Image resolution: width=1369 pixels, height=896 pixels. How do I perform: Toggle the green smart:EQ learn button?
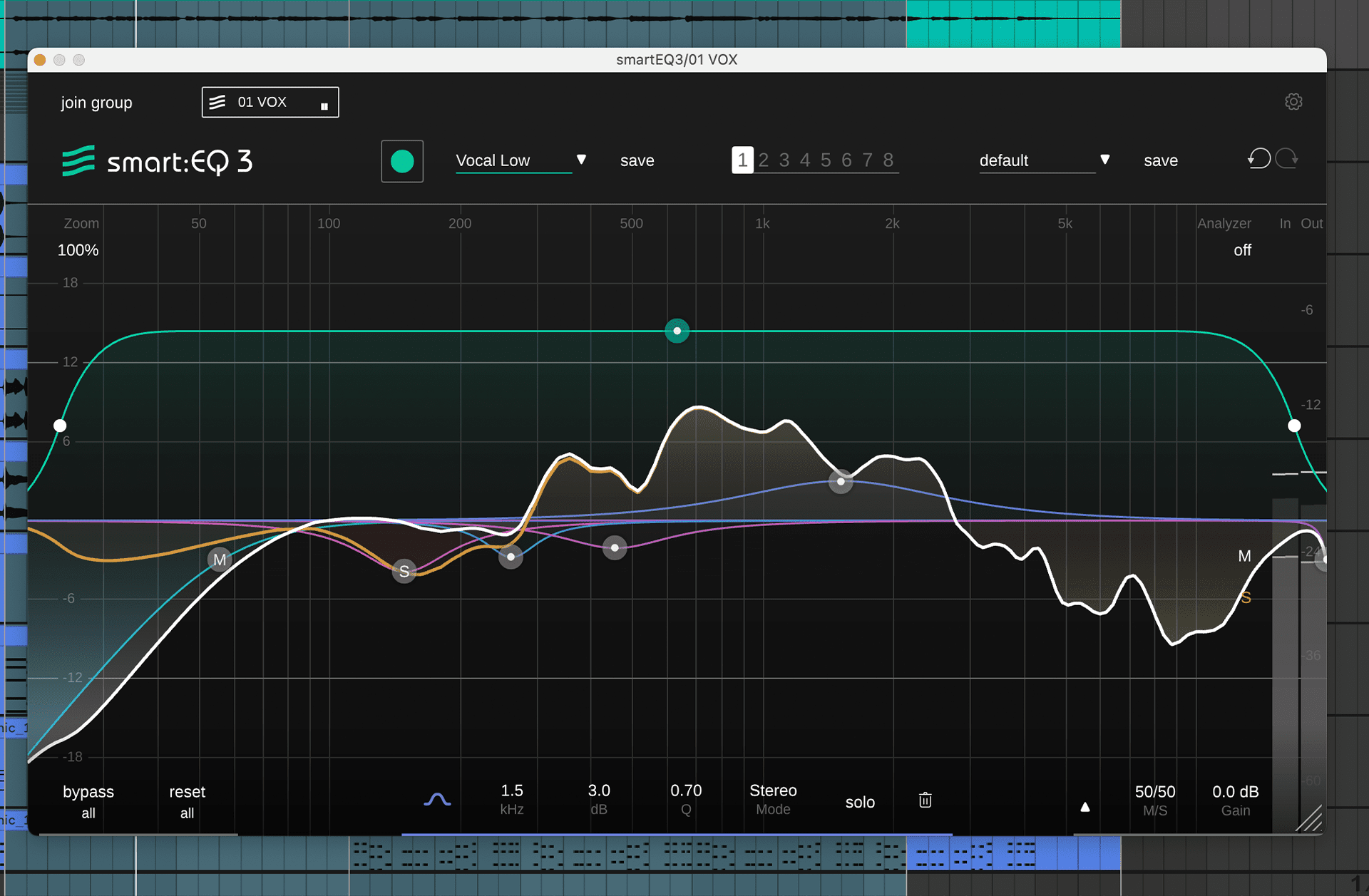(x=402, y=161)
